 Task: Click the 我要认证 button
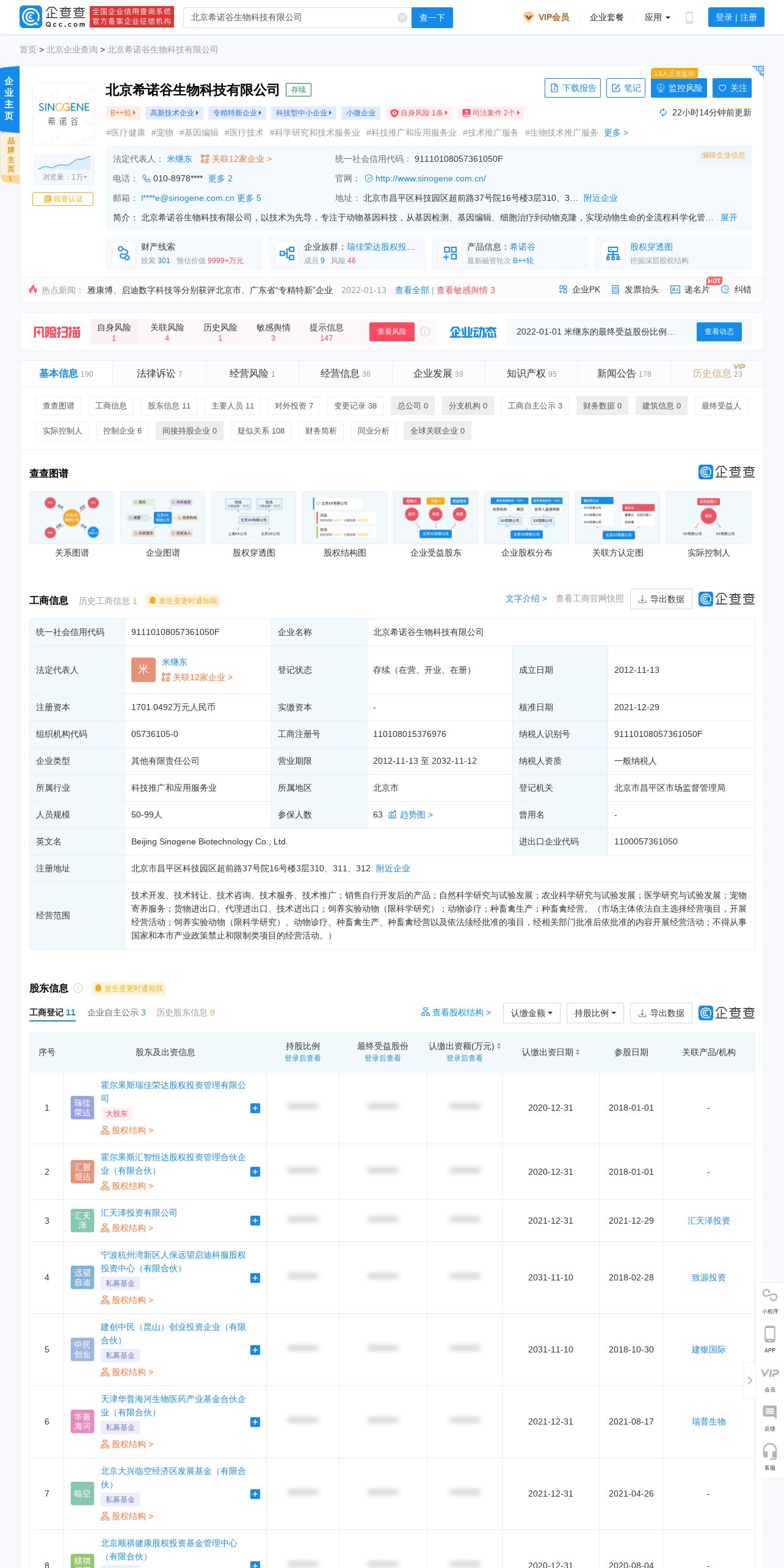coord(63,199)
